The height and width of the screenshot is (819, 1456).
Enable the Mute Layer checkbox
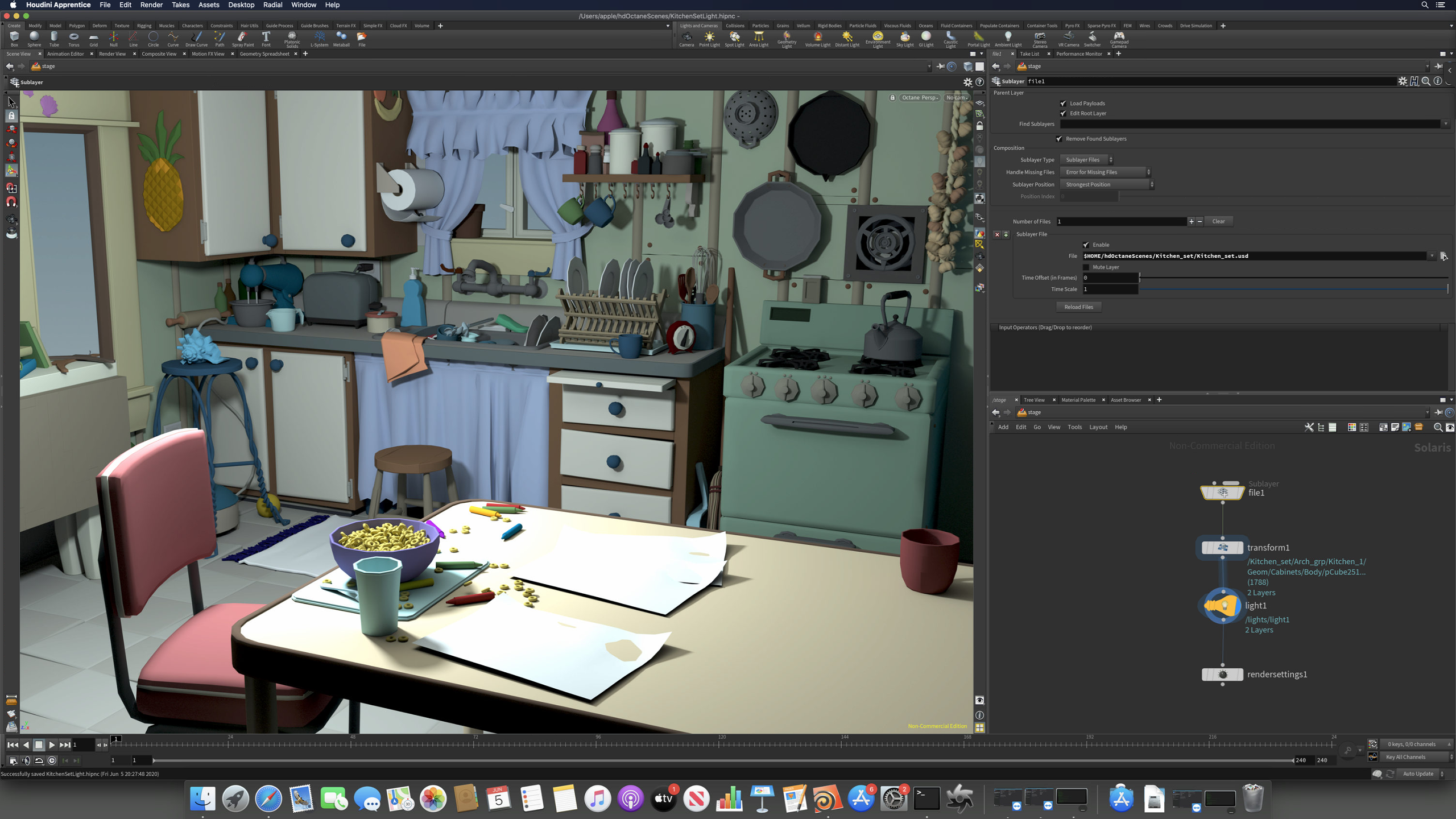point(1086,267)
